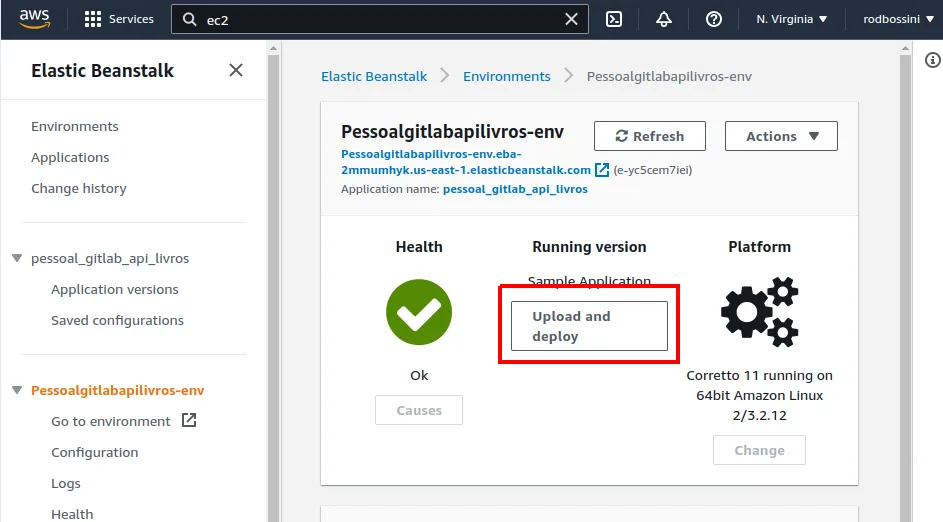Image resolution: width=943 pixels, height=522 pixels.
Task: Open the Actions dropdown
Action: pyautogui.click(x=781, y=136)
